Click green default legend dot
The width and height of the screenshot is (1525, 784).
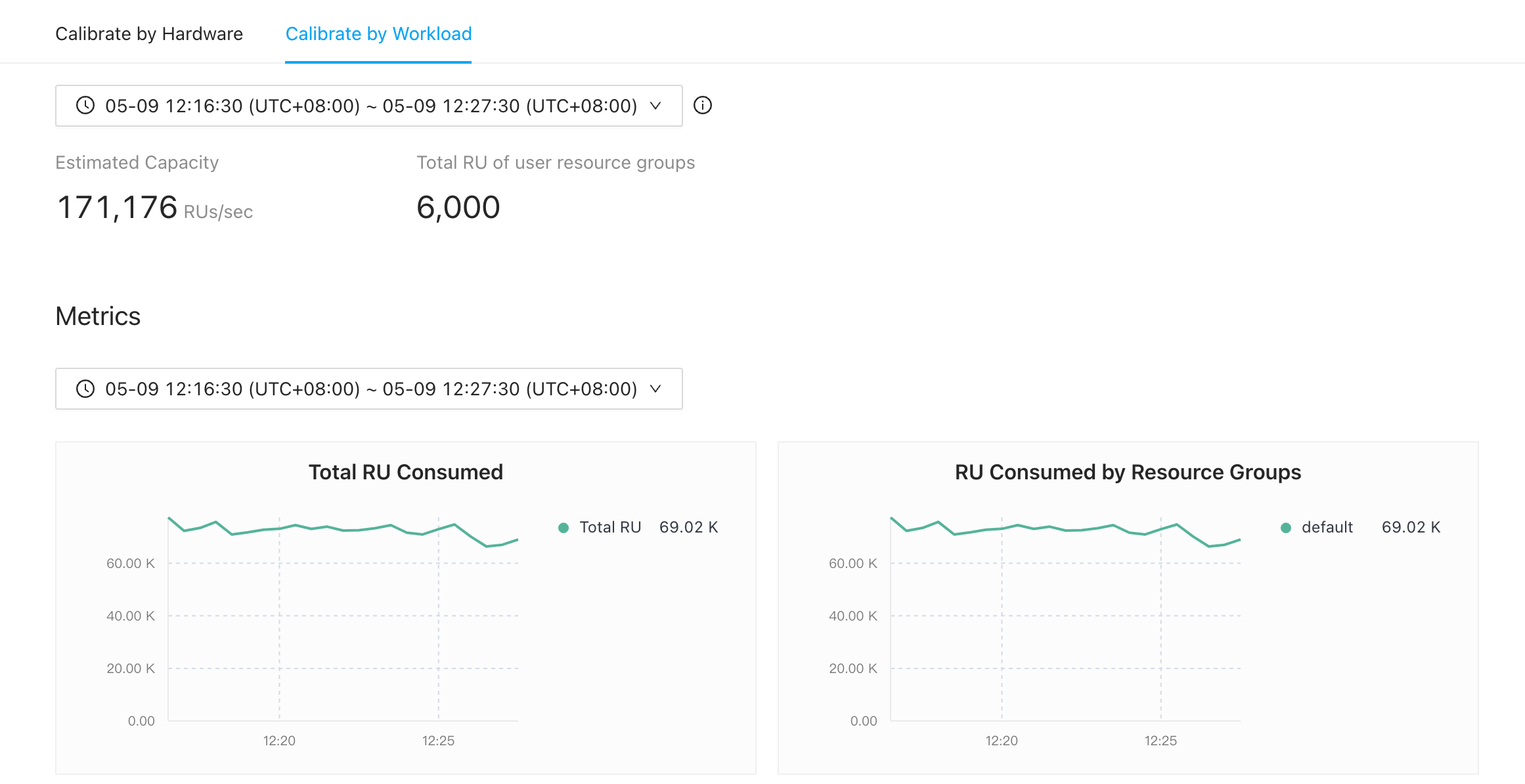(x=1286, y=528)
